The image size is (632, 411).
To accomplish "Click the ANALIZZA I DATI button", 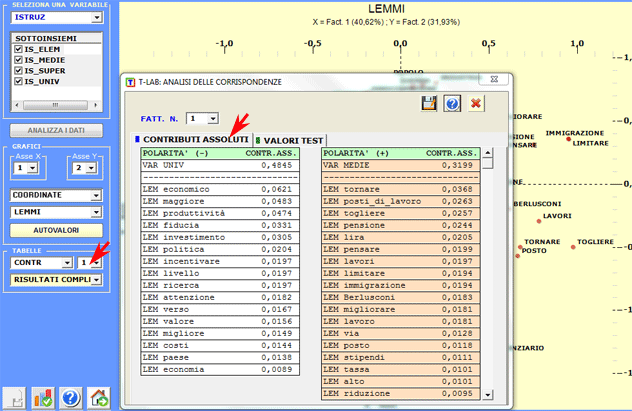I will click(56, 130).
